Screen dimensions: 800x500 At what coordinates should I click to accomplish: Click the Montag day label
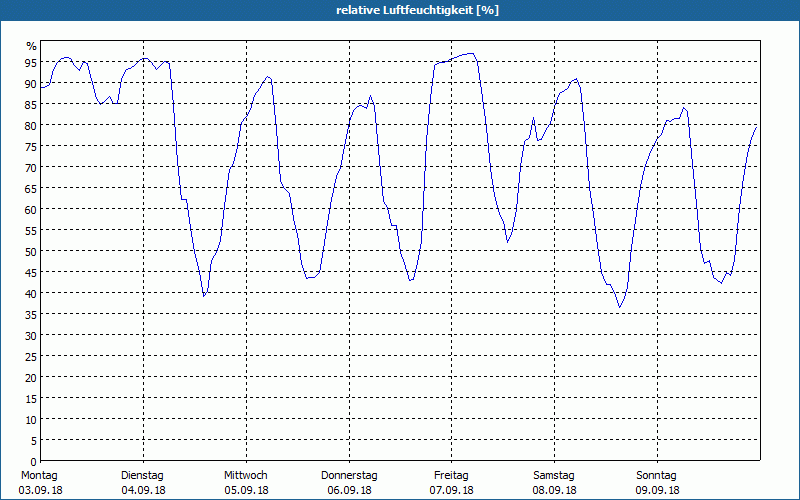click(x=39, y=476)
